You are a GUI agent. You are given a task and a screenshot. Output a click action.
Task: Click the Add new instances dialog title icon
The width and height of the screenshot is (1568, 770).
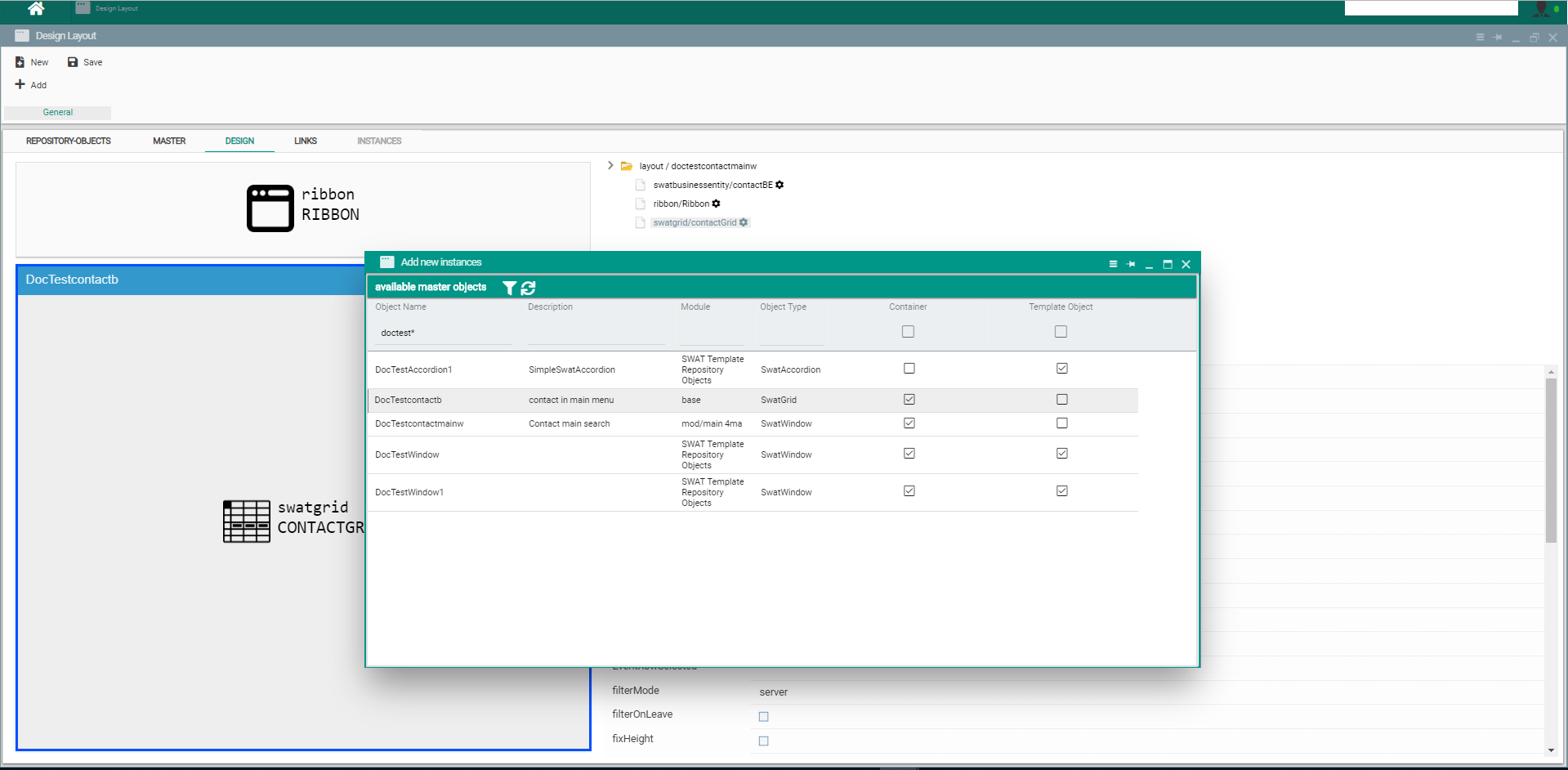(387, 262)
